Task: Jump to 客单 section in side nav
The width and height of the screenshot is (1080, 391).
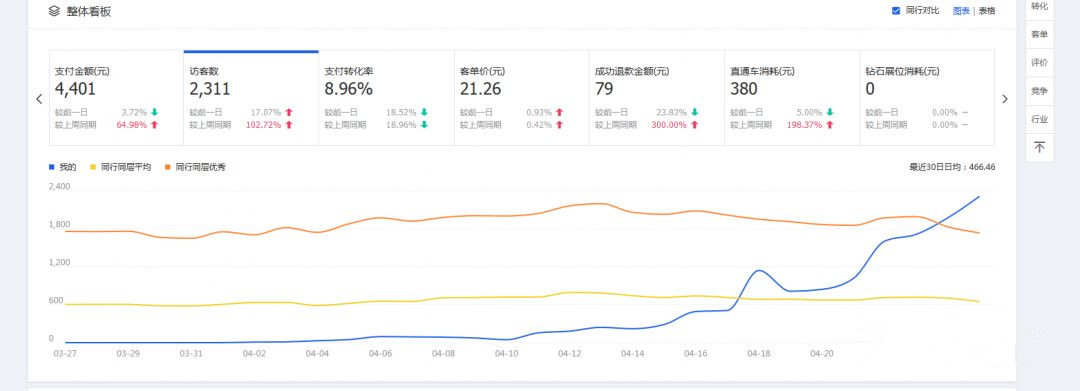Action: [1039, 34]
